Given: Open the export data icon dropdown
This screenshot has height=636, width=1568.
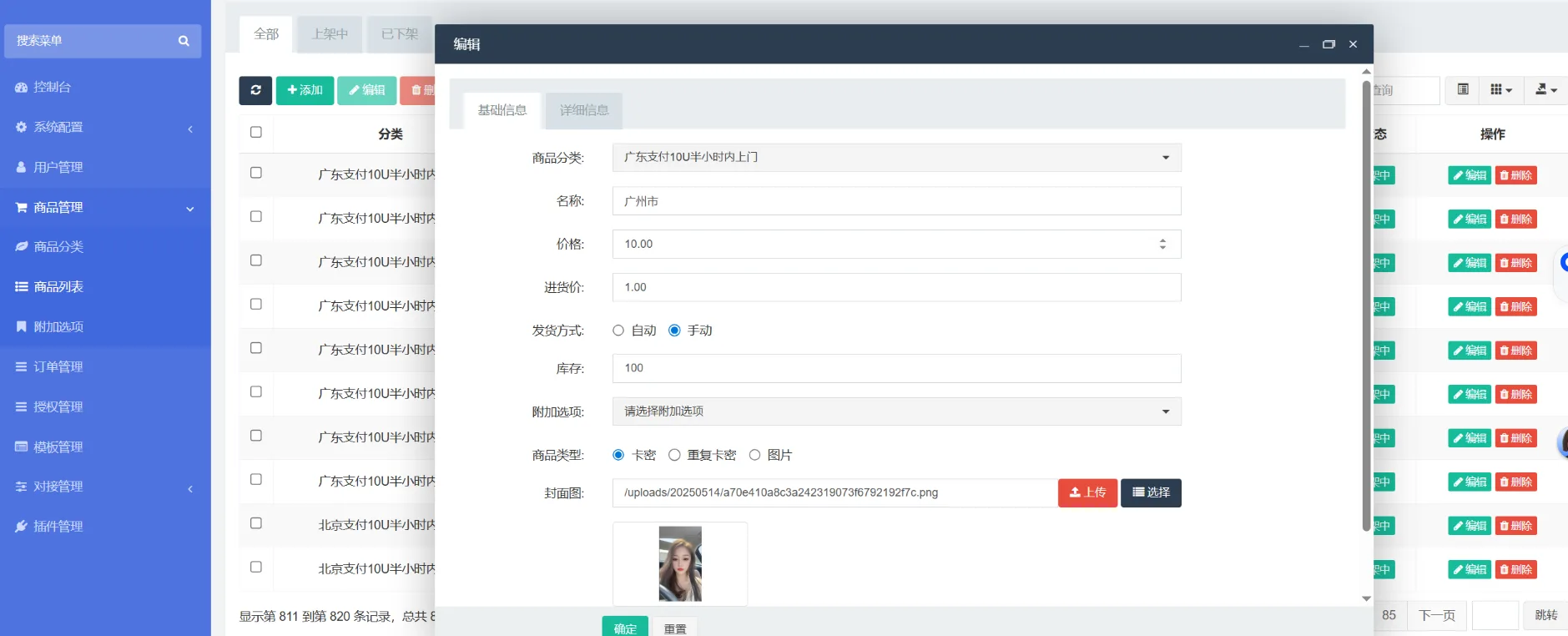Looking at the screenshot, I should coord(1545,90).
